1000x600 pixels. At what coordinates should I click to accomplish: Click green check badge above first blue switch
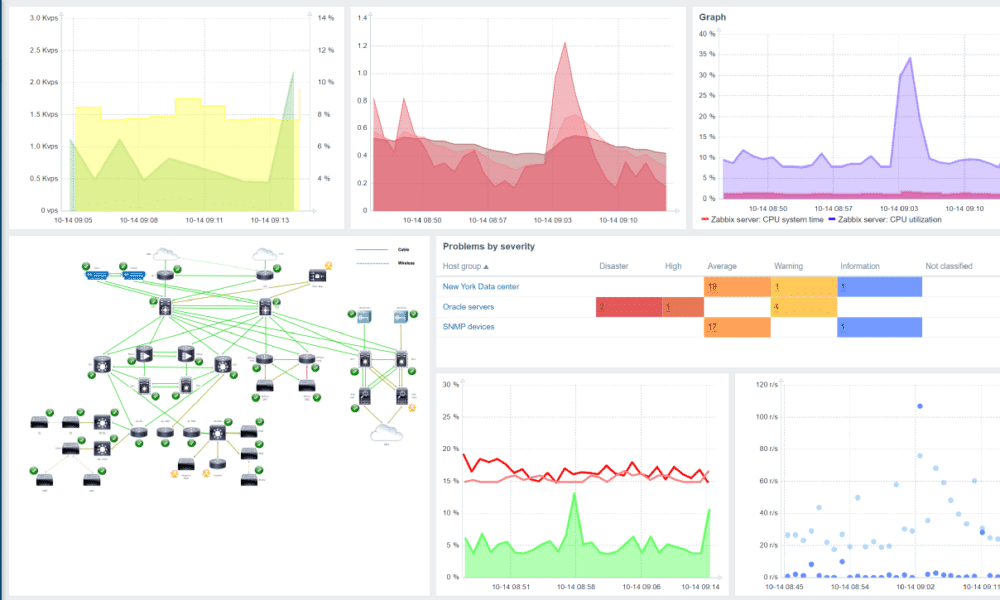[85, 266]
